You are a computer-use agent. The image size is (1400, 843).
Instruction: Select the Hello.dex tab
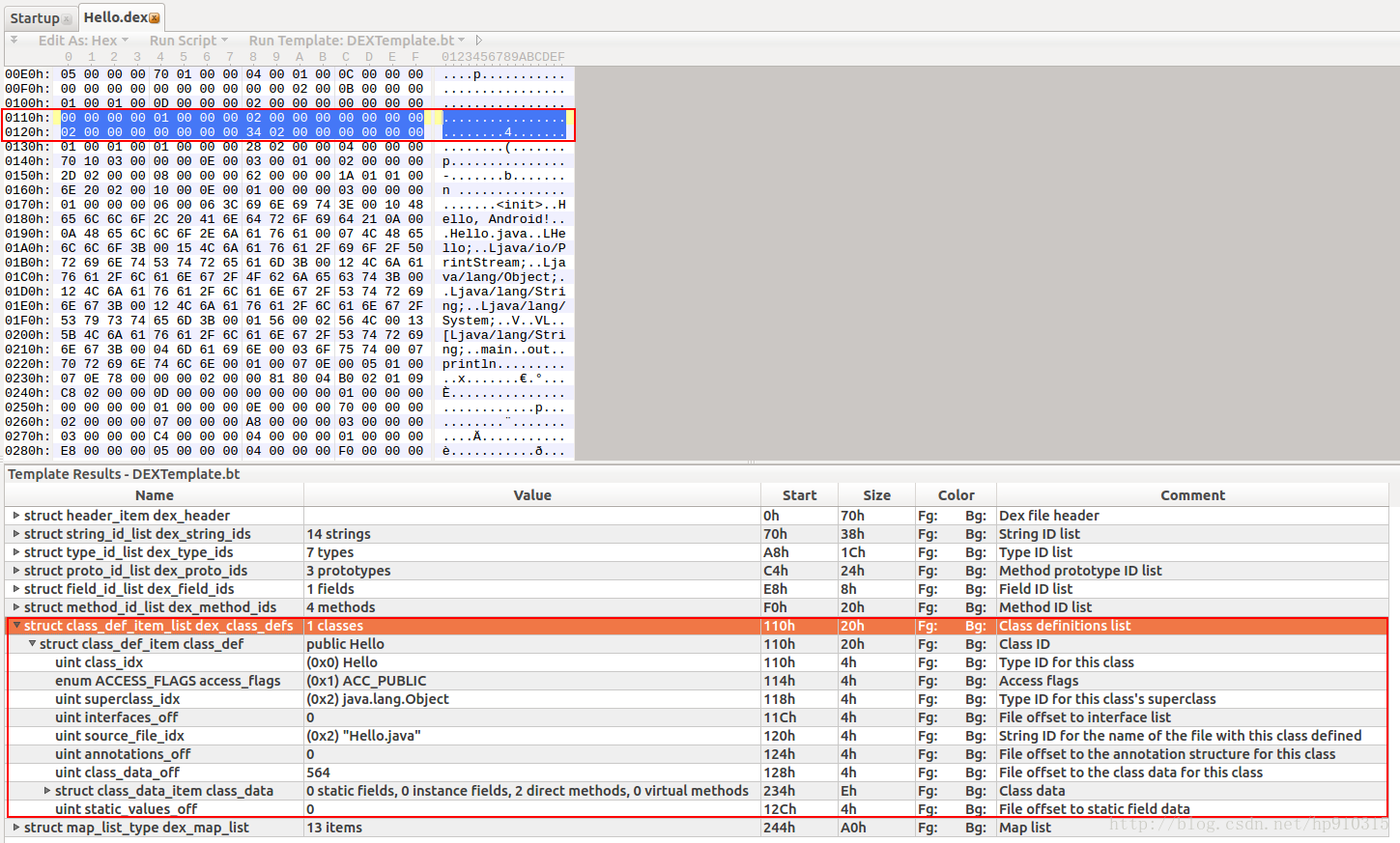[121, 17]
